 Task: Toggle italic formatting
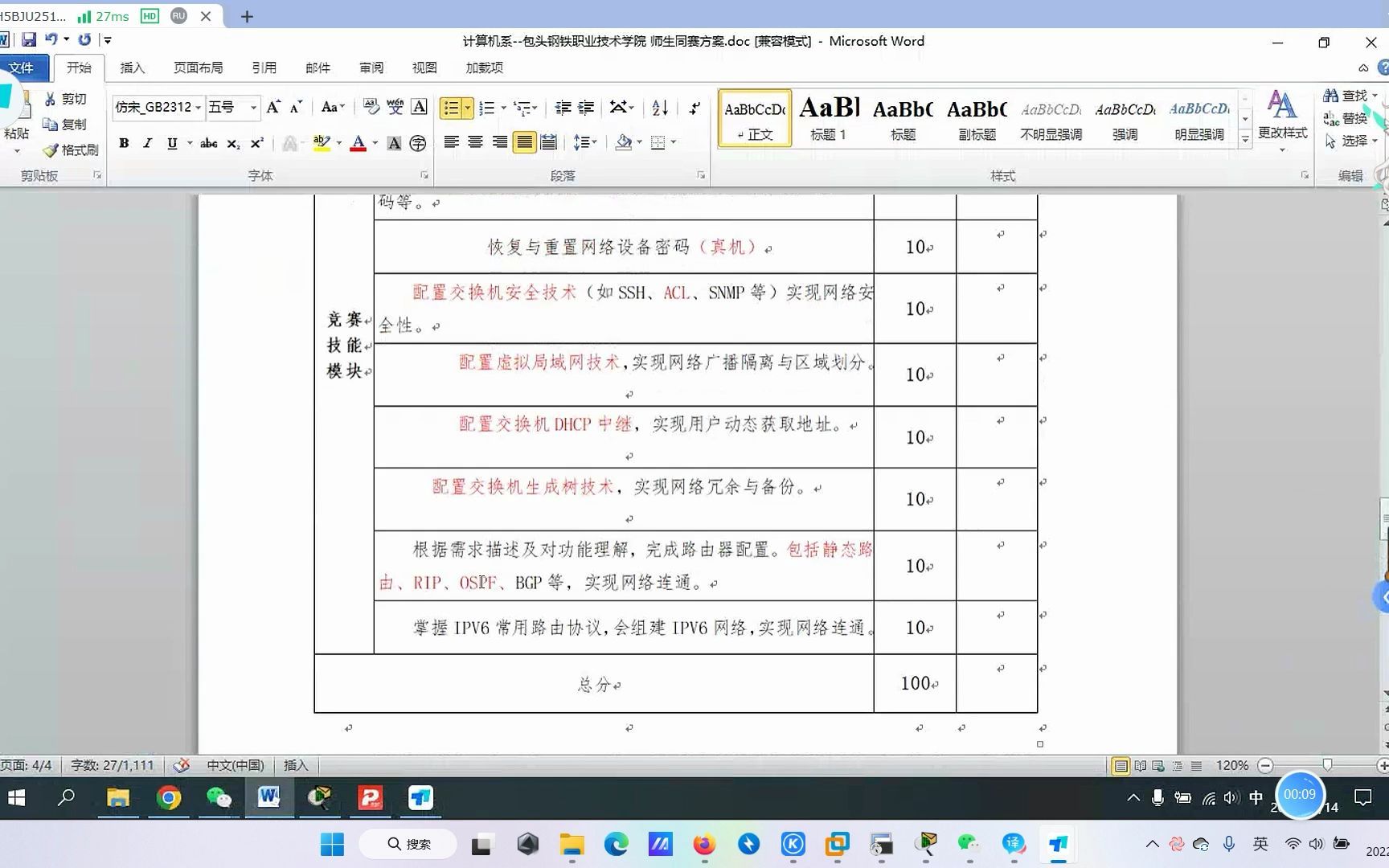click(147, 143)
